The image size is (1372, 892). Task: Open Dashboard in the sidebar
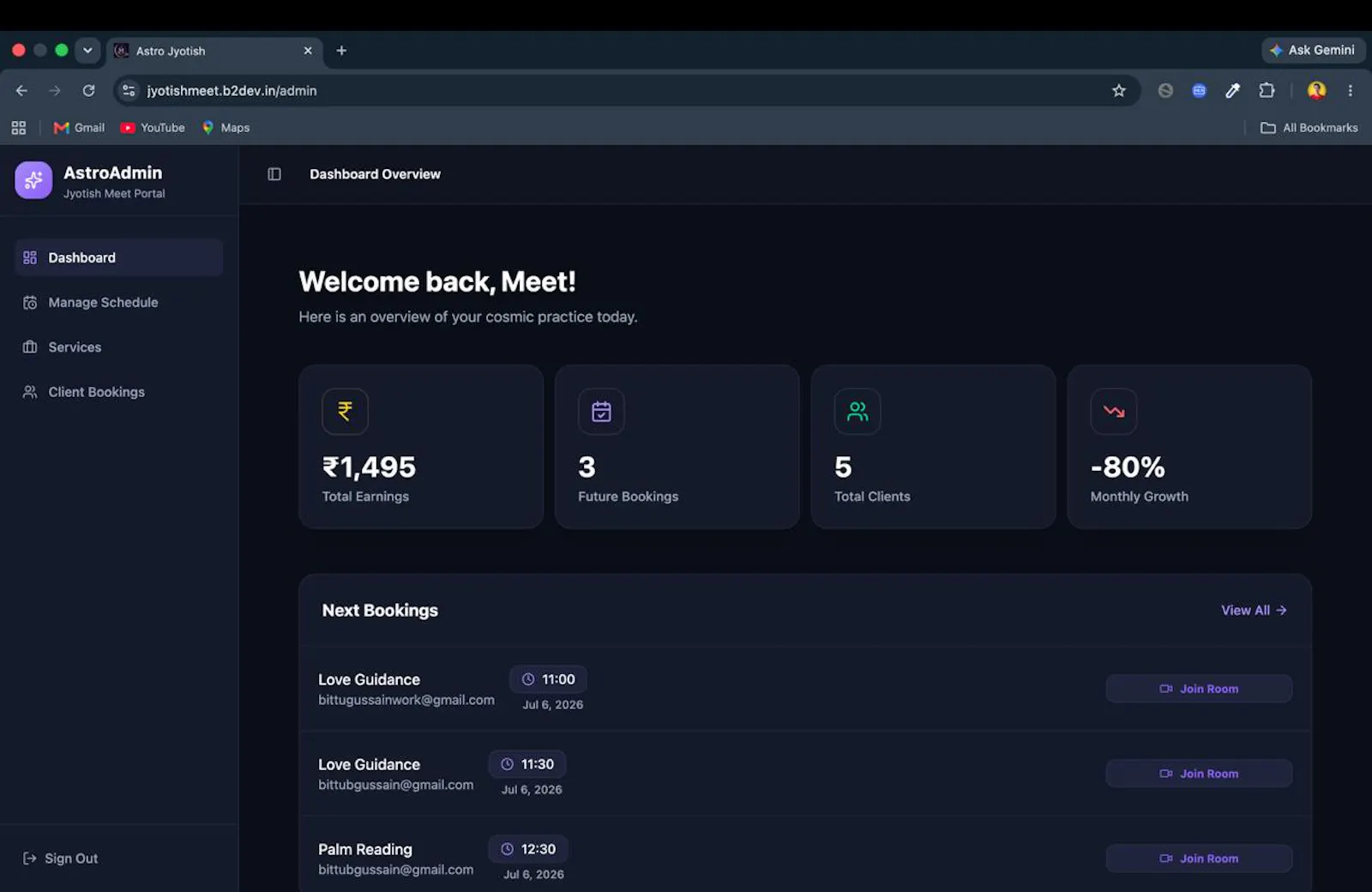[118, 257]
